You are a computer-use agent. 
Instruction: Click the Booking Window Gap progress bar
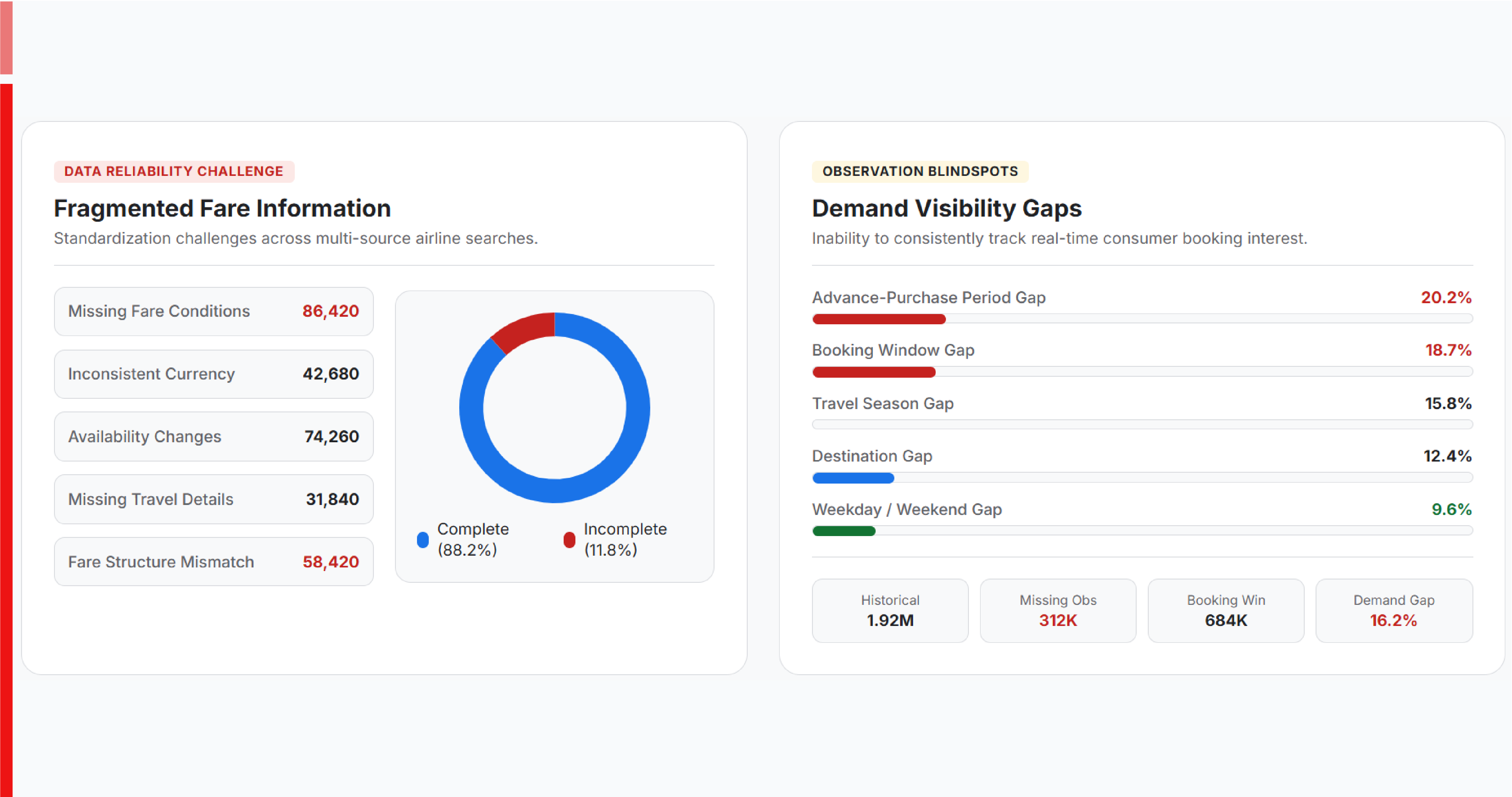1142,372
